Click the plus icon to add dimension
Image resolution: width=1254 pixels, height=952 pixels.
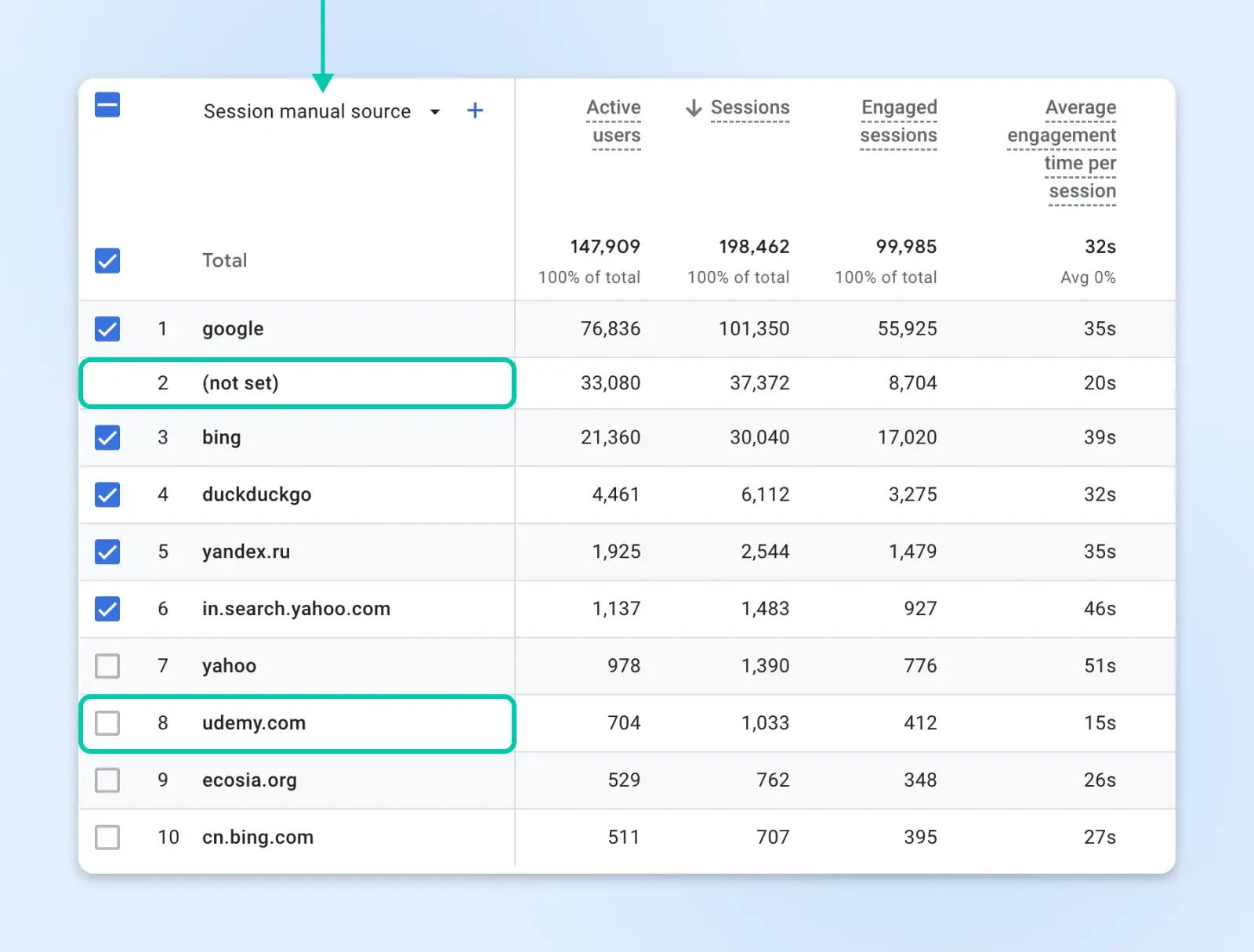point(475,110)
